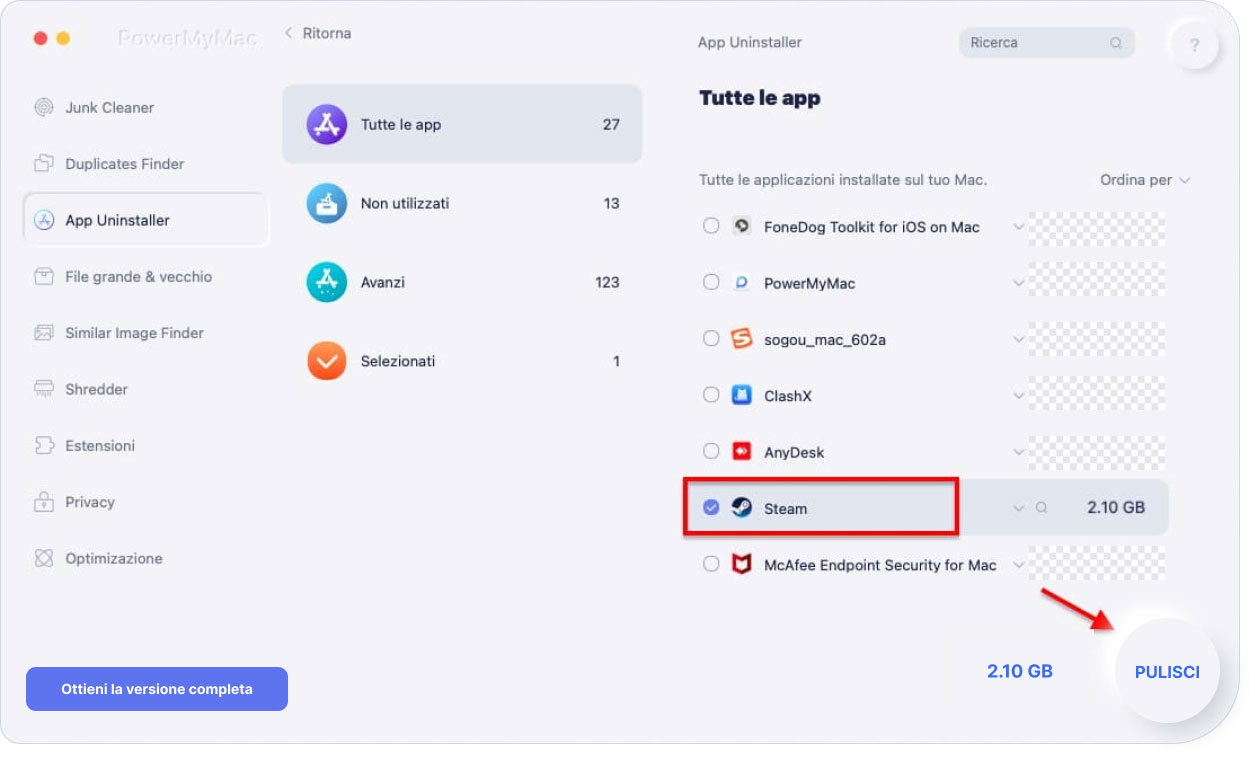Check the ClashX app checkbox
Image resolution: width=1255 pixels, height=758 pixels.
711,396
